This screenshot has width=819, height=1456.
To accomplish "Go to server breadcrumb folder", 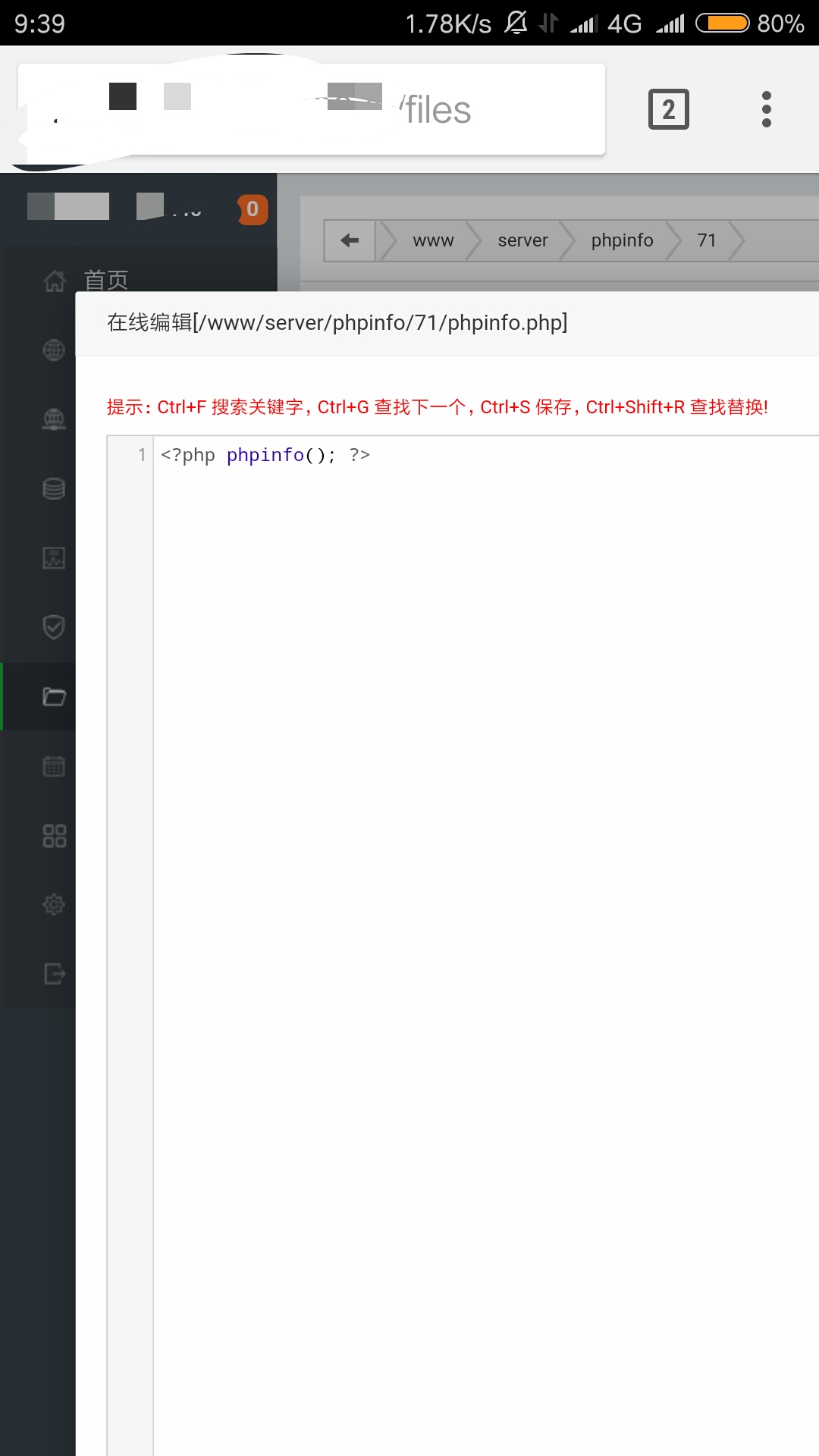I will (522, 240).
